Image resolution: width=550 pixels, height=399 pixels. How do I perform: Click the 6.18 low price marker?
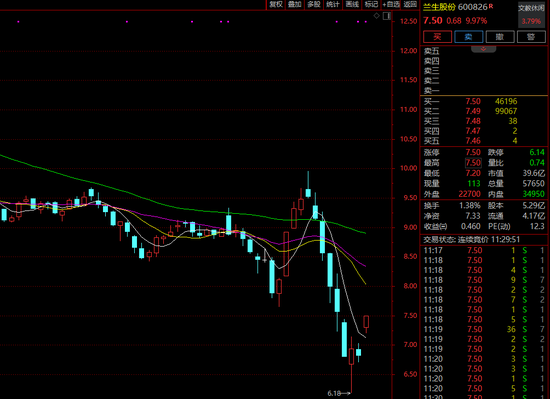334,393
